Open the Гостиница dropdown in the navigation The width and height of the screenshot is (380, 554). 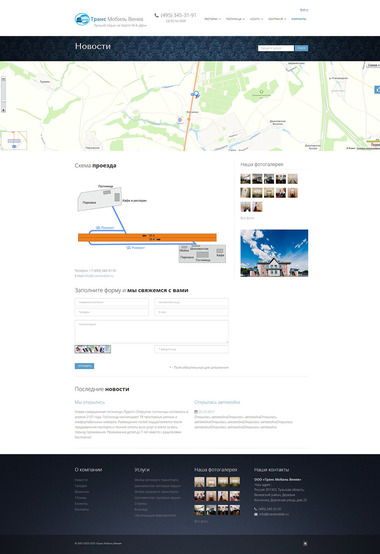pos(235,19)
